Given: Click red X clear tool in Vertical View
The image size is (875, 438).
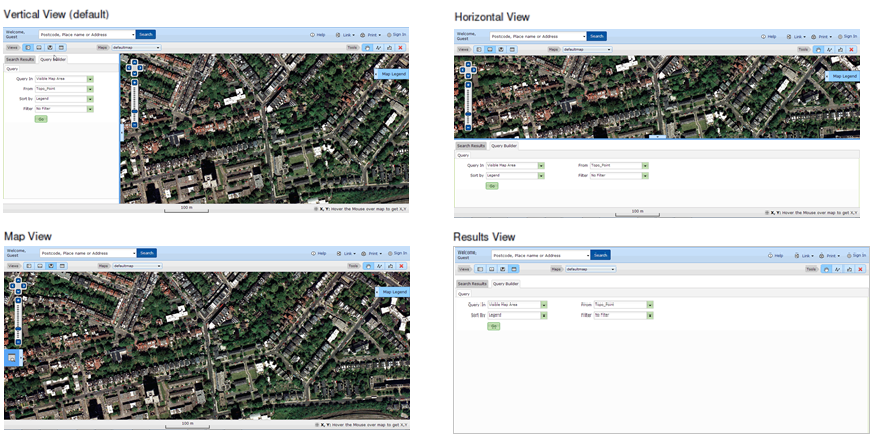Looking at the screenshot, I should [x=401, y=47].
